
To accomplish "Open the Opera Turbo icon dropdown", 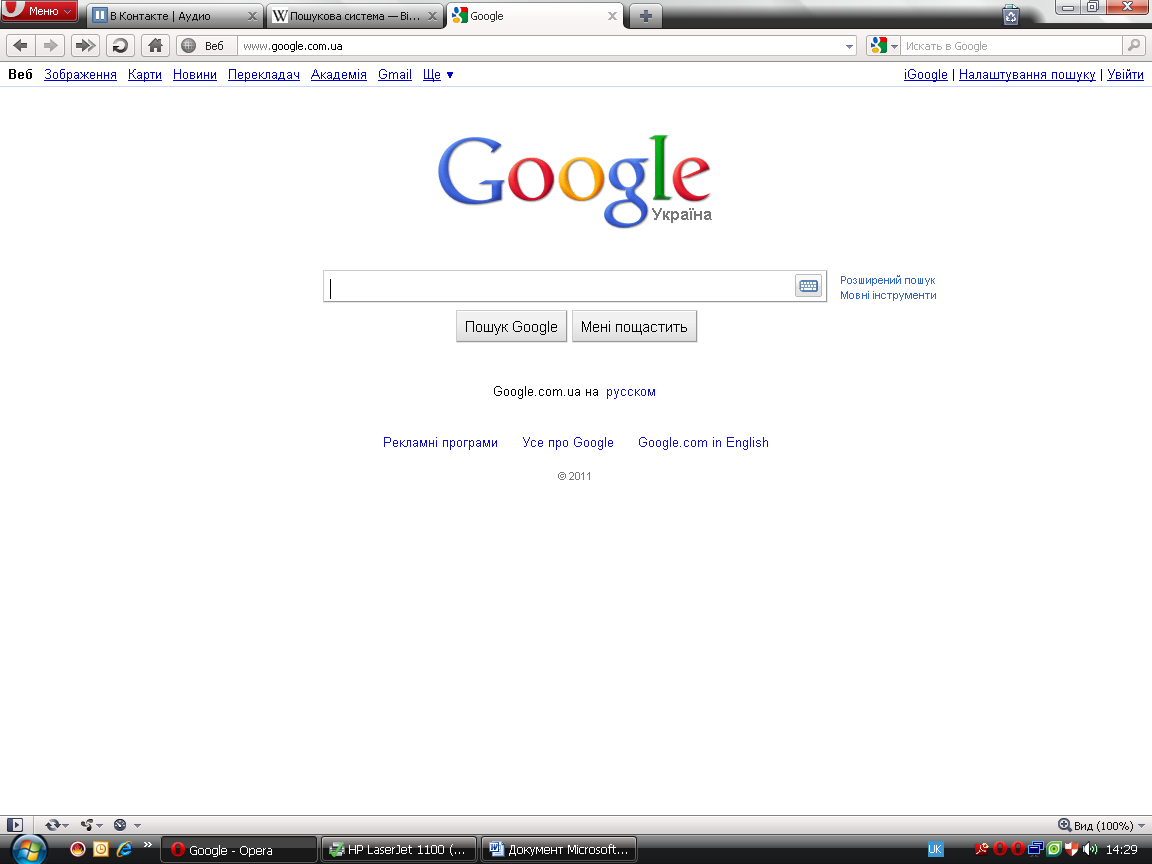I will point(126,825).
